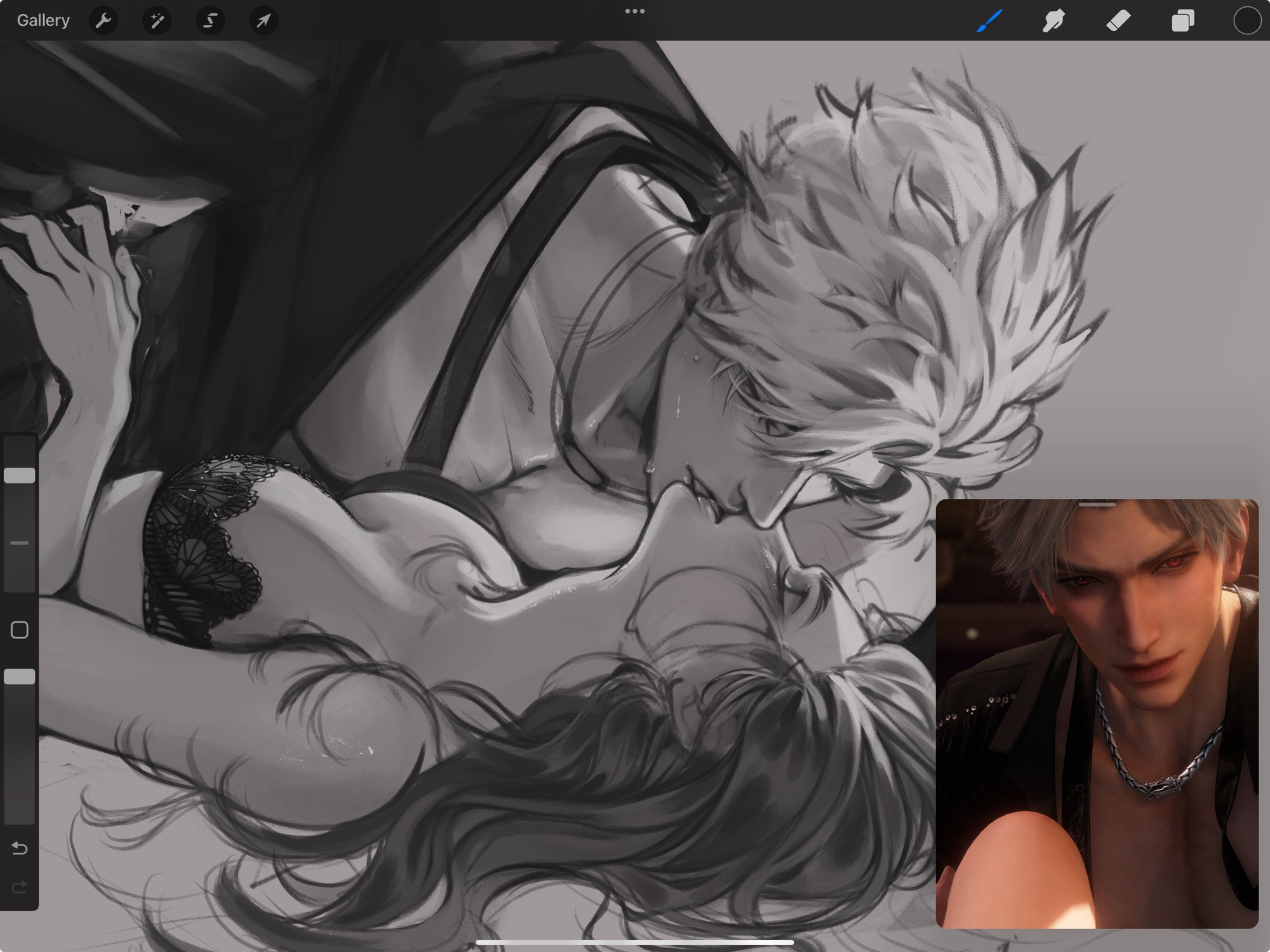Image resolution: width=1270 pixels, height=952 pixels.
Task: Tap the home indicator bar
Action: point(635,942)
